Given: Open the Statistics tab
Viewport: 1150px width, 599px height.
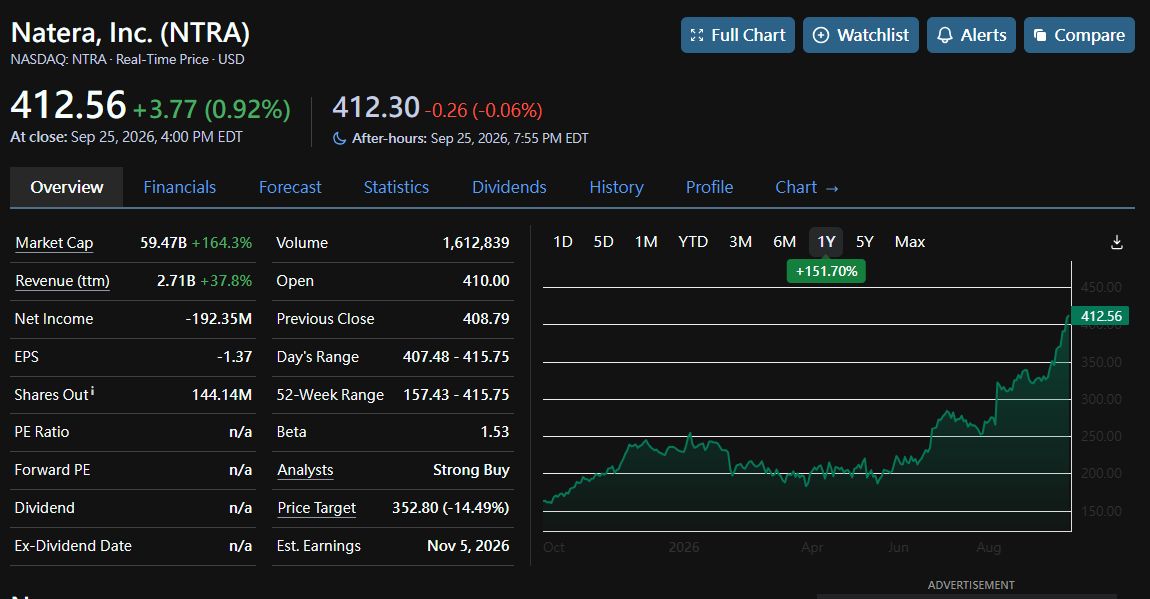Looking at the screenshot, I should pyautogui.click(x=396, y=187).
